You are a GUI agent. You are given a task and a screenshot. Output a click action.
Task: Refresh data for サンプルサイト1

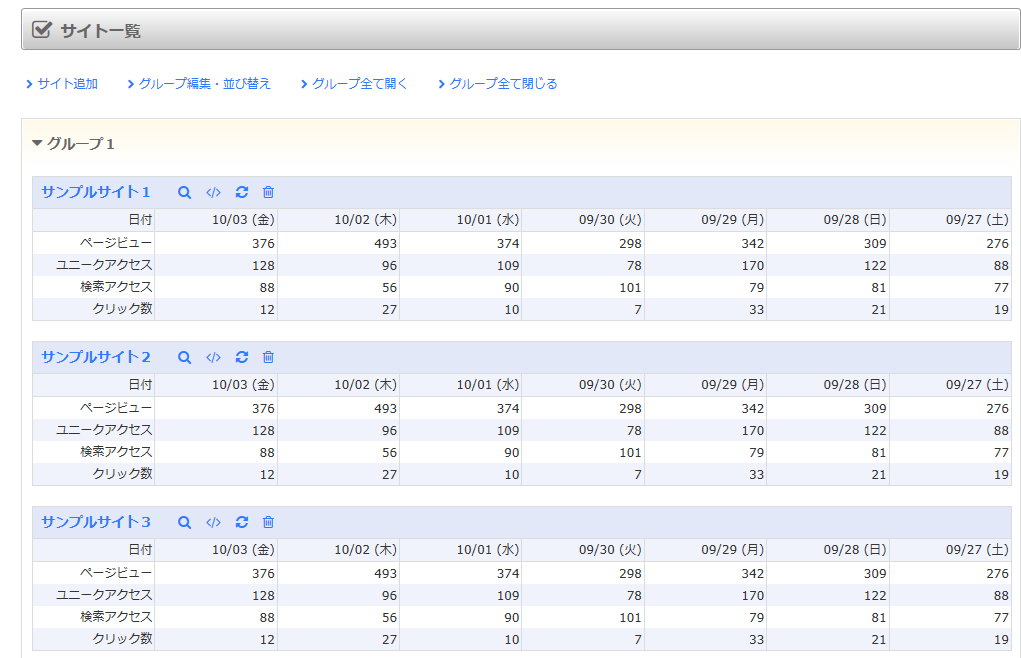click(241, 192)
